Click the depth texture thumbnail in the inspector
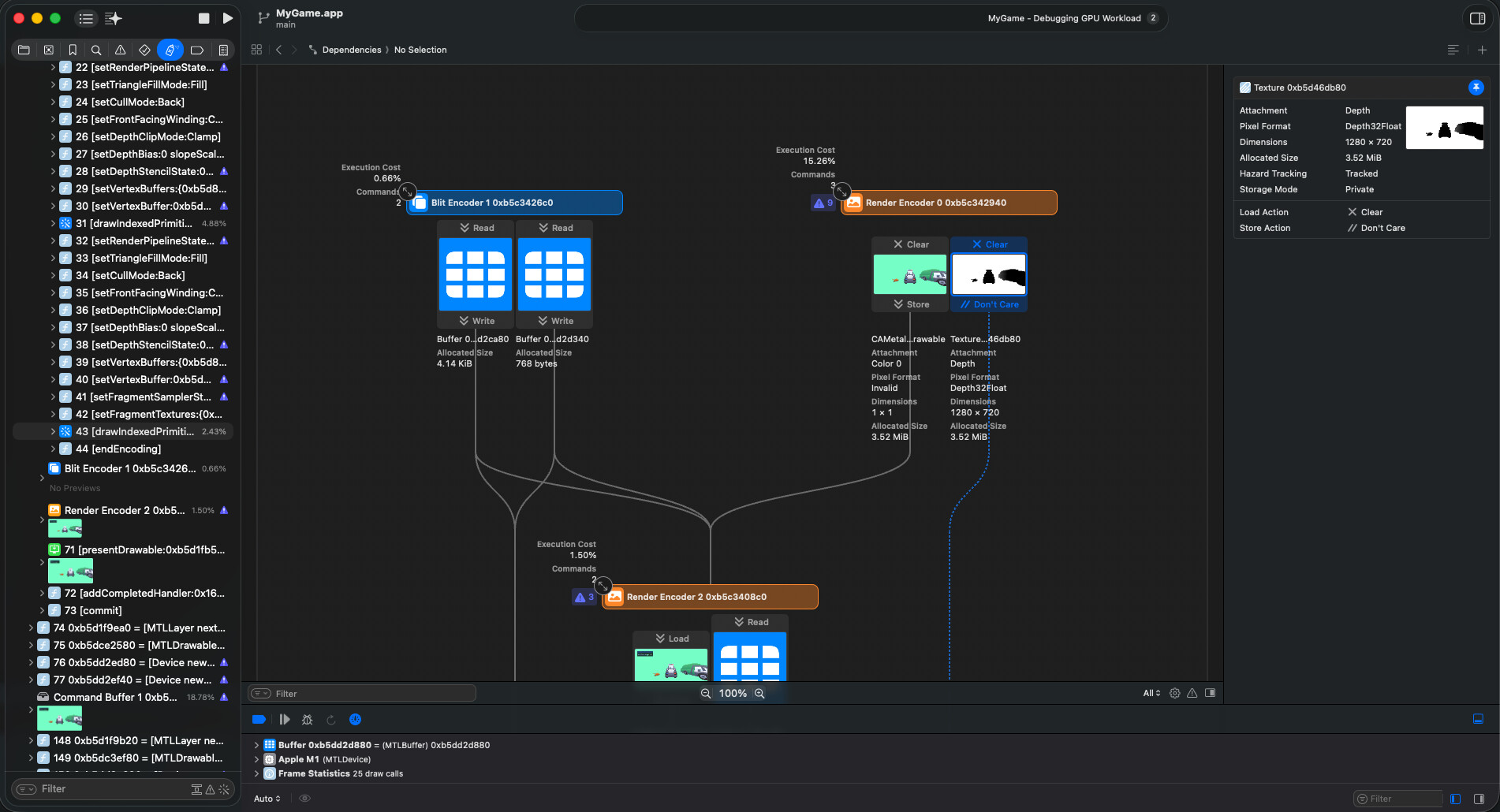 coord(1444,128)
